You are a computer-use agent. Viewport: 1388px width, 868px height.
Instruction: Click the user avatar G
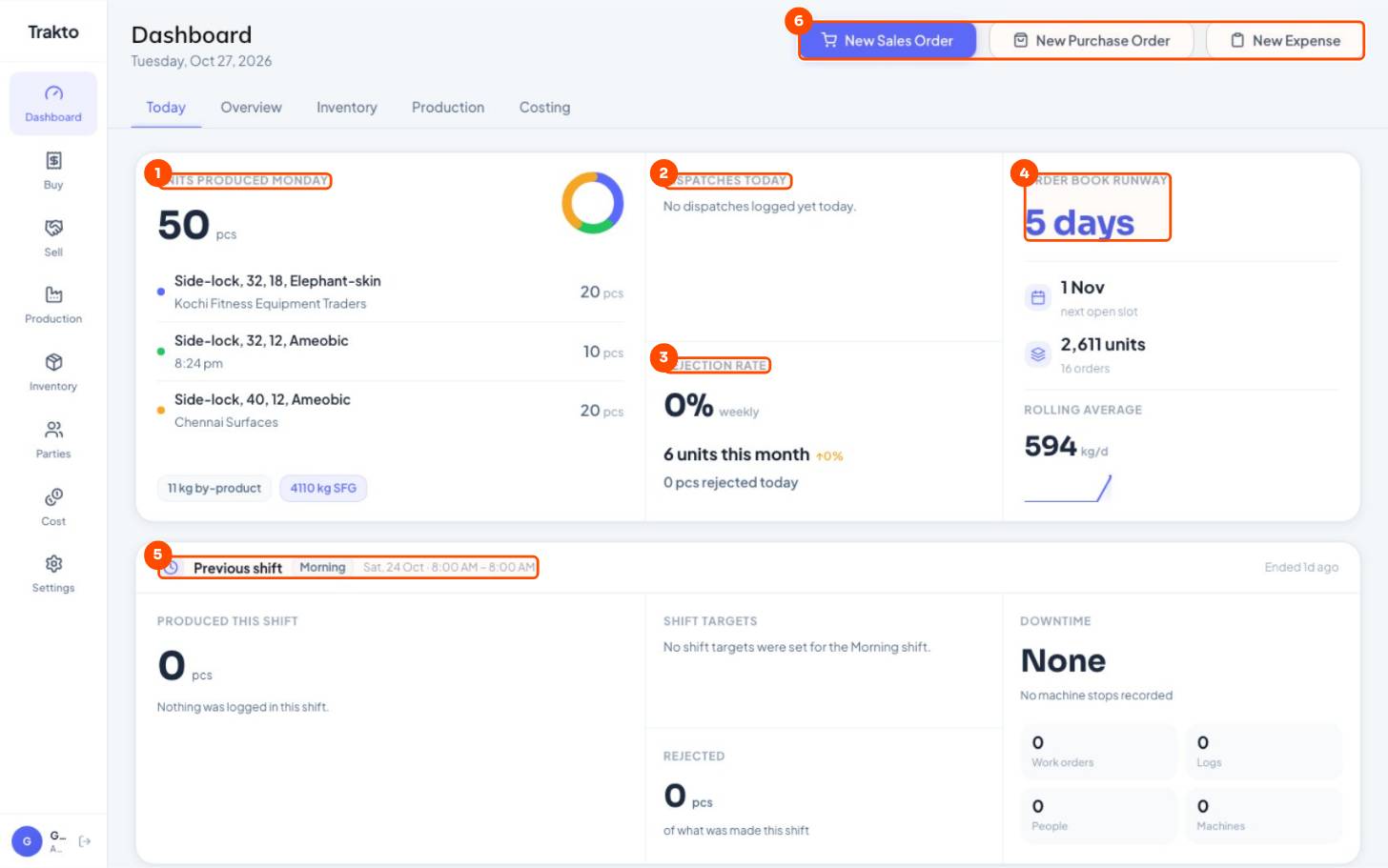point(27,841)
